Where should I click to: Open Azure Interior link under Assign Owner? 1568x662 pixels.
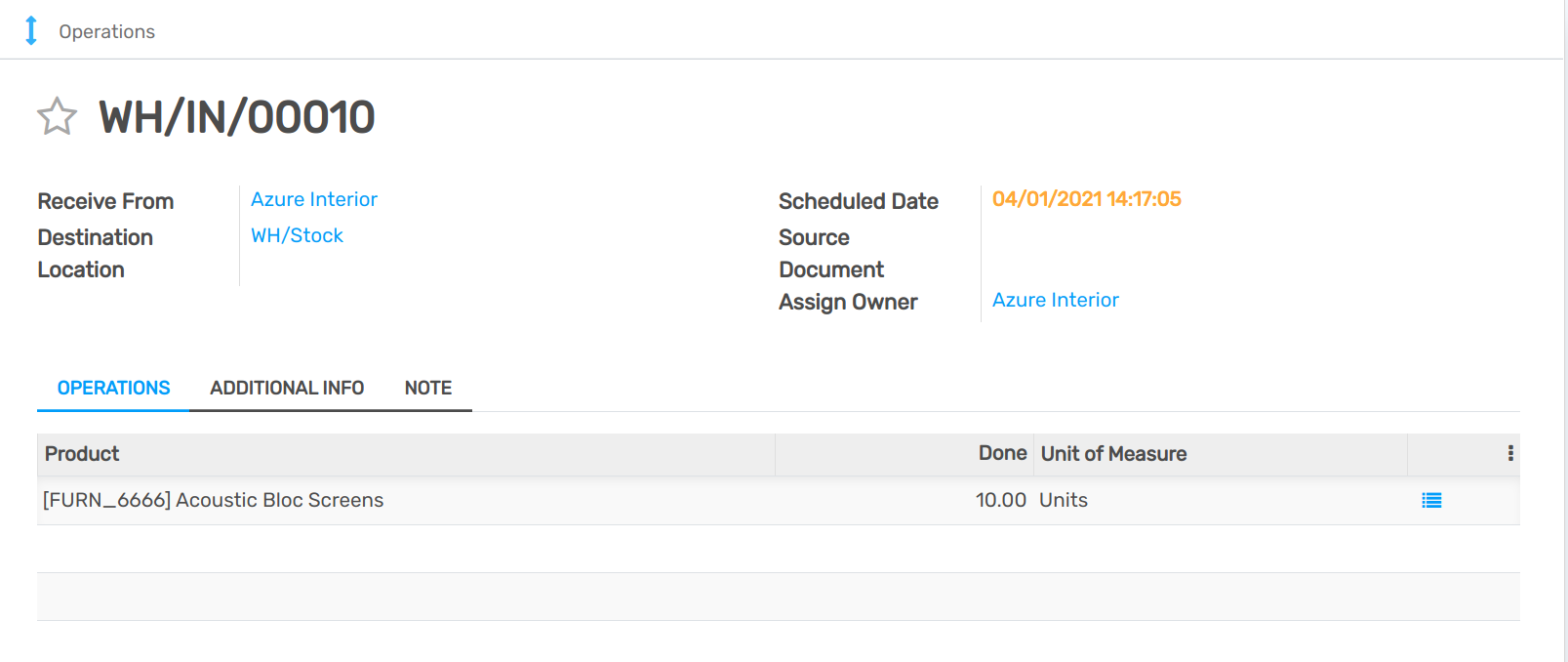pos(1055,300)
